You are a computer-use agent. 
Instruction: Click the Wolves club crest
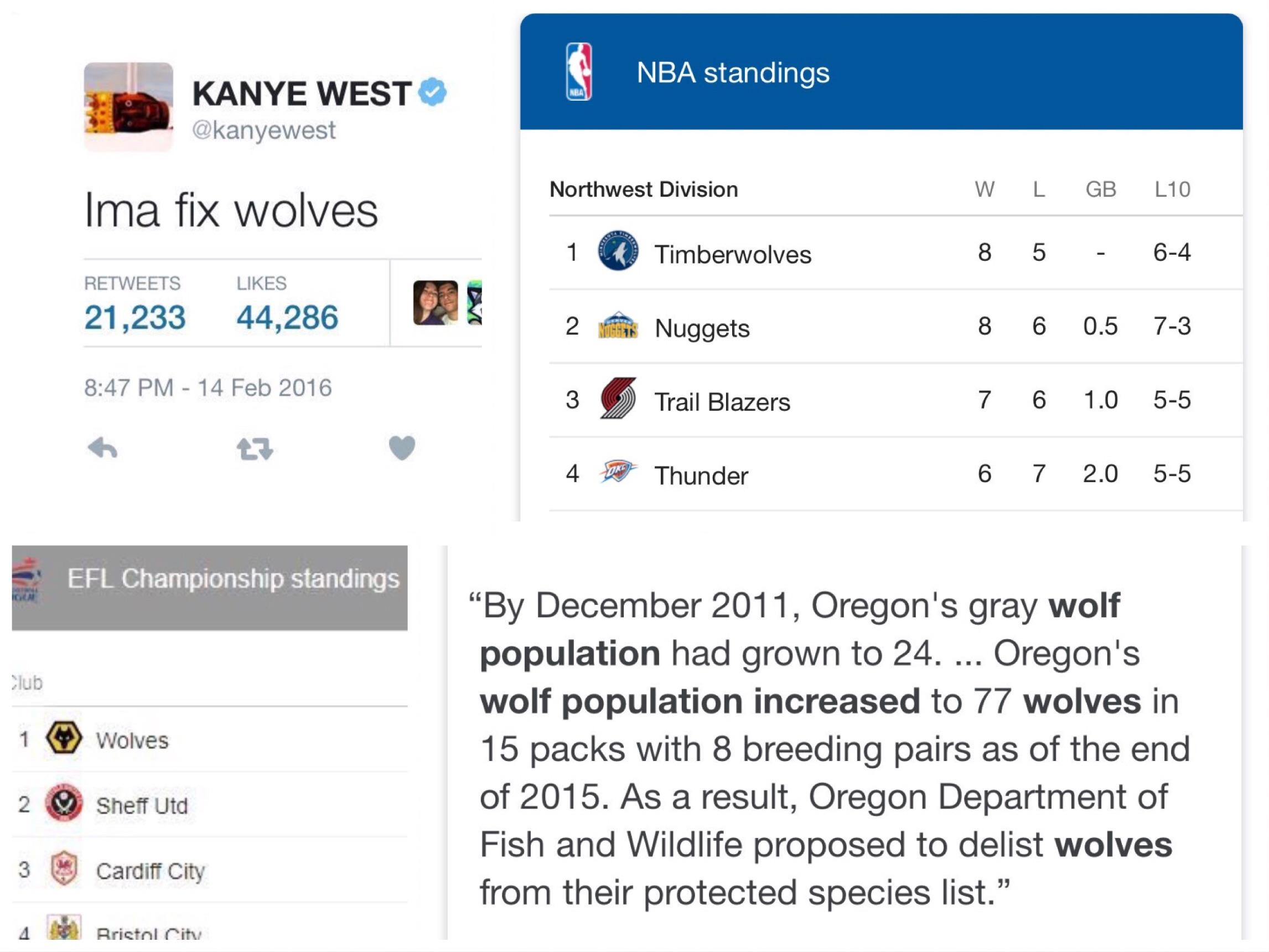tap(63, 738)
